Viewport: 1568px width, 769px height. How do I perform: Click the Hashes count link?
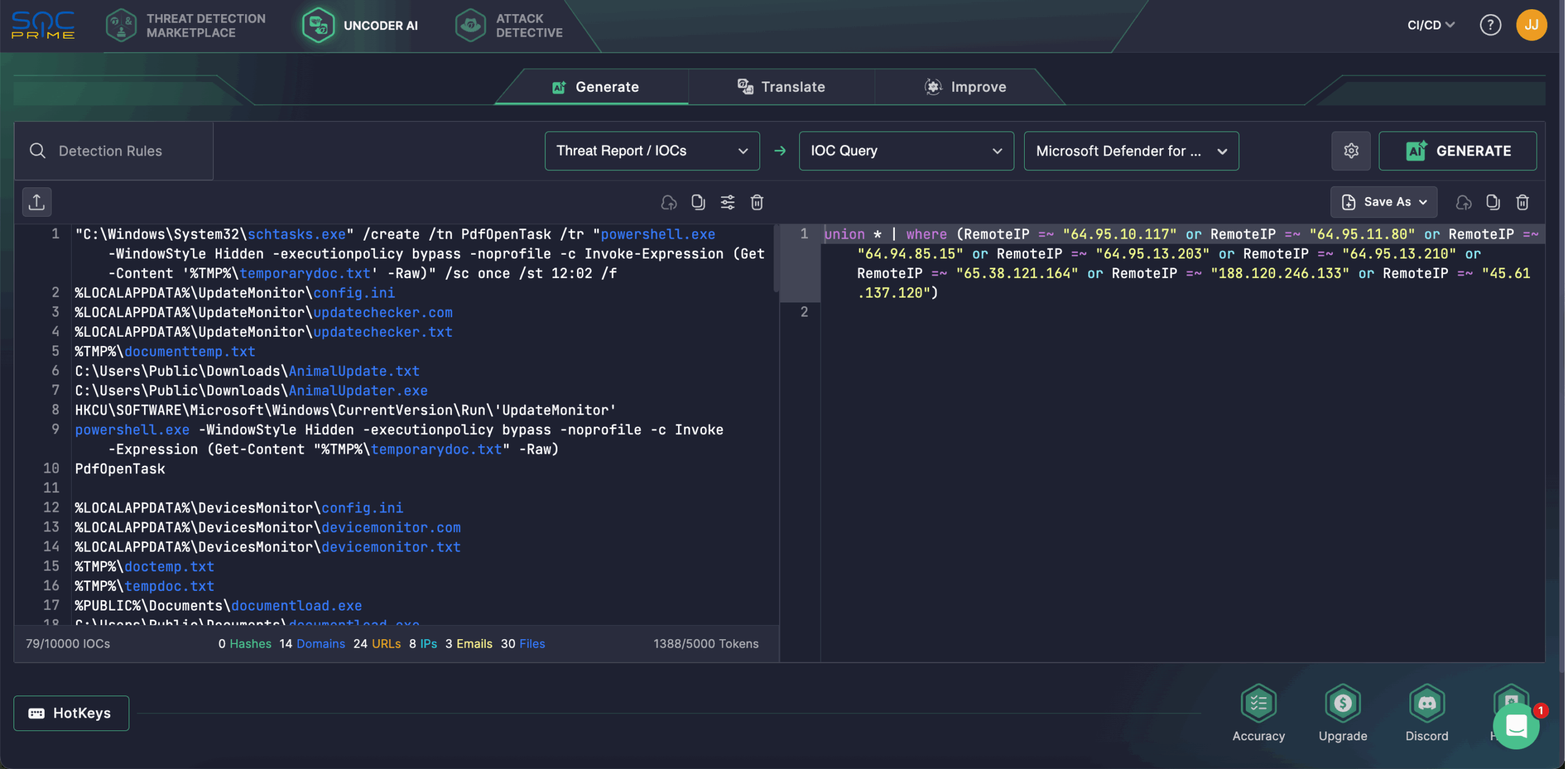[244, 643]
